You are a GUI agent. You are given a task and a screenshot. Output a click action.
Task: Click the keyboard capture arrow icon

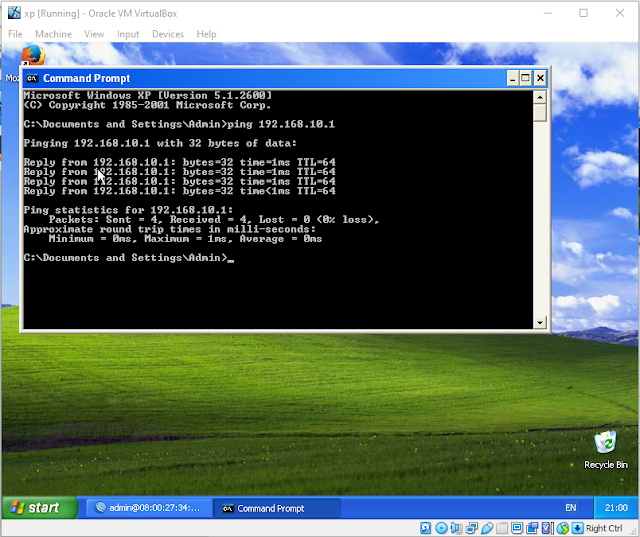(578, 528)
